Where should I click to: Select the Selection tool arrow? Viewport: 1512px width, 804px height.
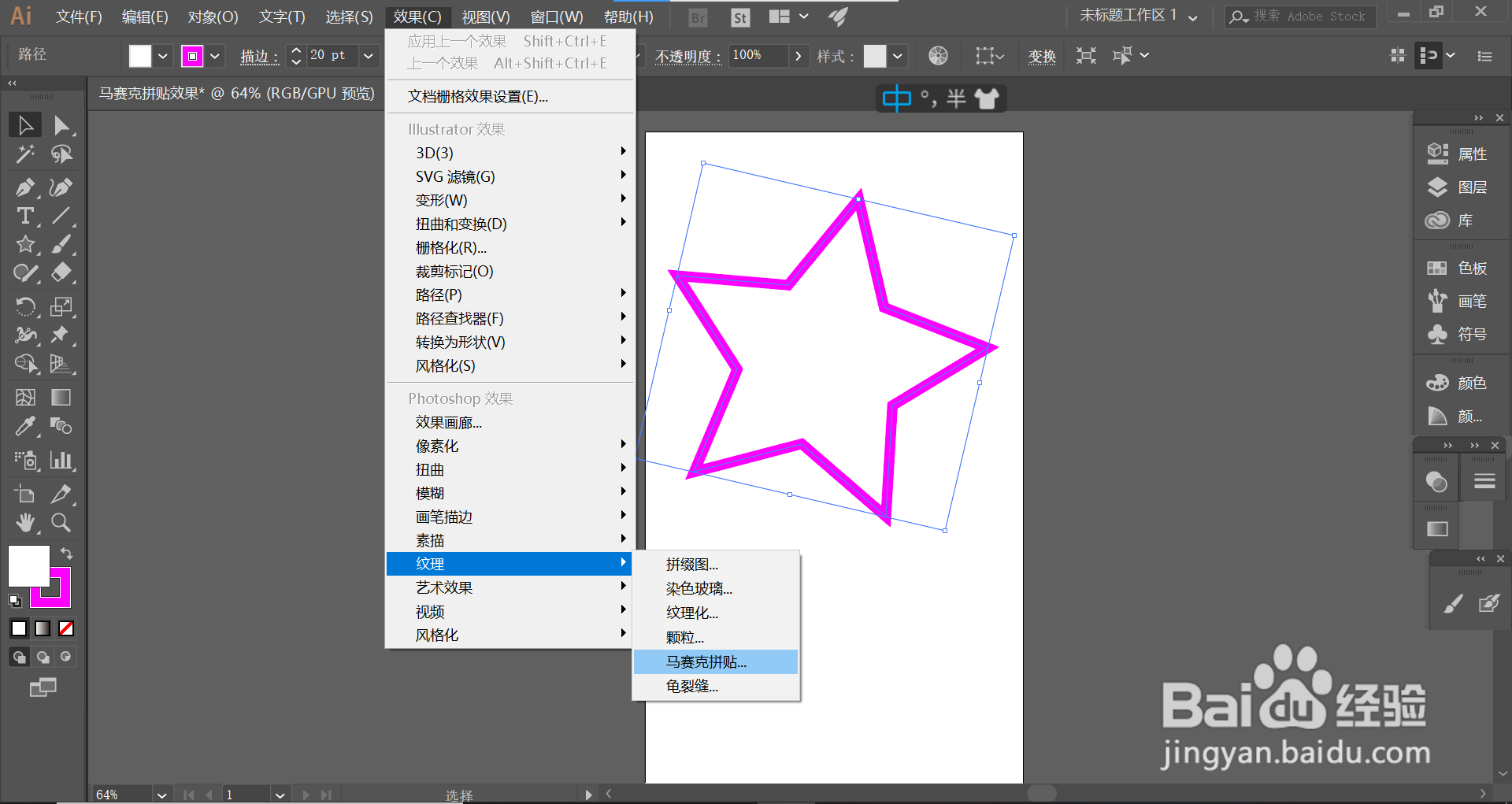tap(25, 125)
